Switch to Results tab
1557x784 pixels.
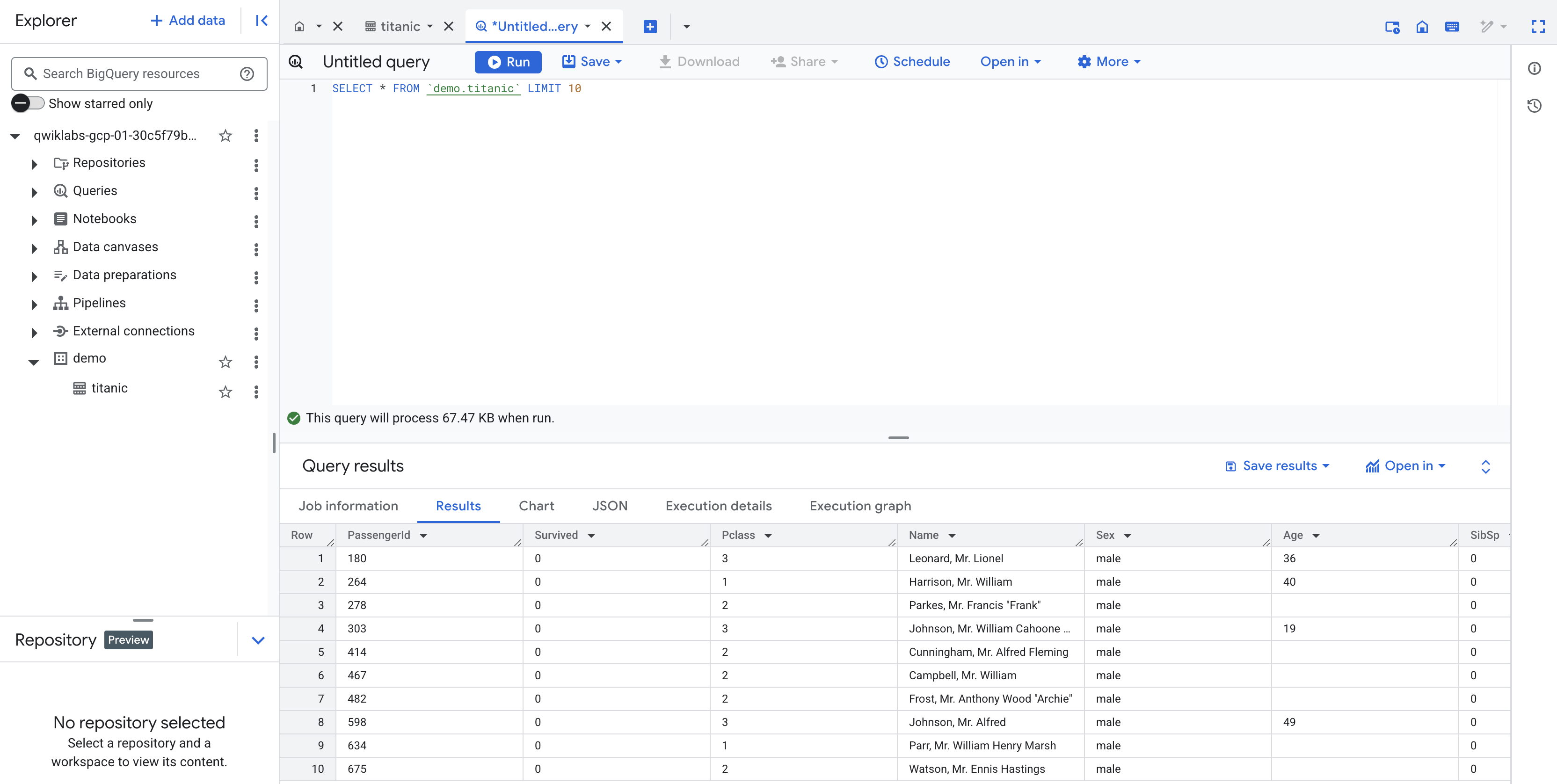458,506
